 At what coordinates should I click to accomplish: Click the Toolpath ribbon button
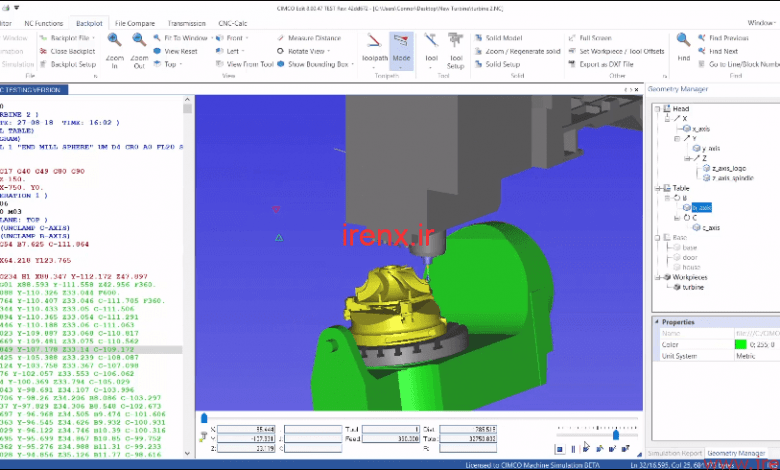point(375,51)
